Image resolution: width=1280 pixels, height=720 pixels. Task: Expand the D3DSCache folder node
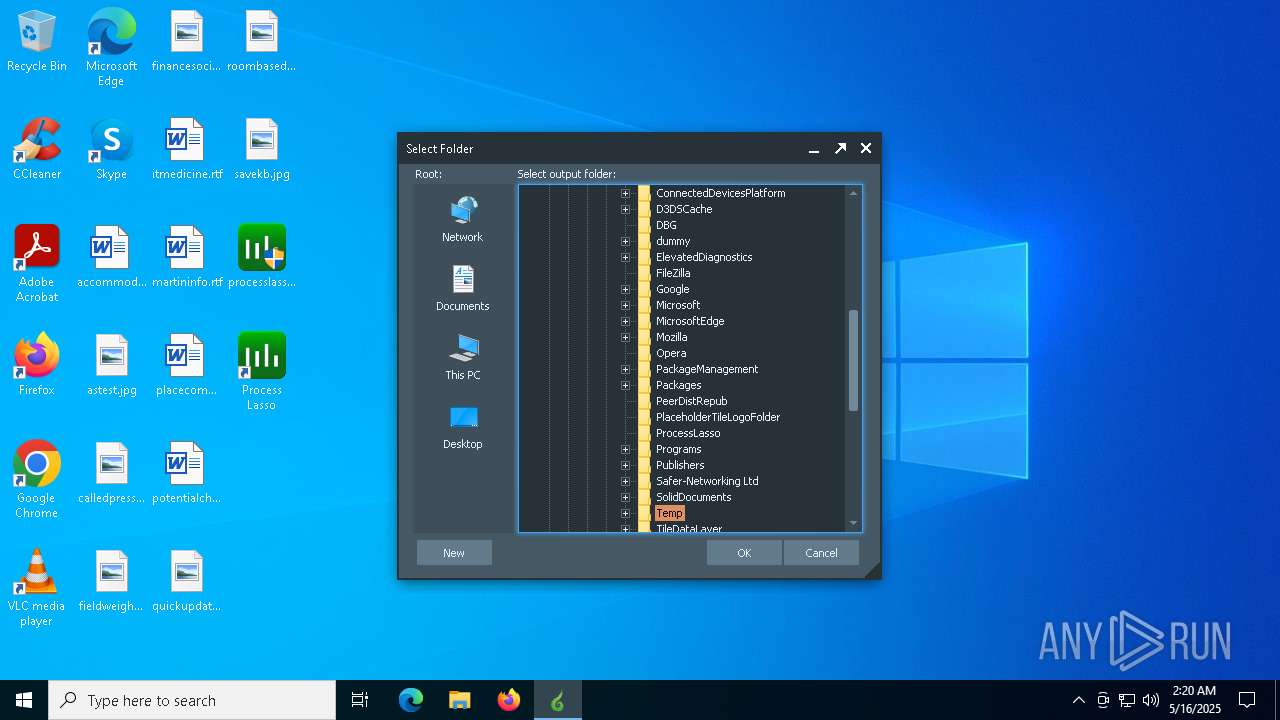(x=625, y=209)
